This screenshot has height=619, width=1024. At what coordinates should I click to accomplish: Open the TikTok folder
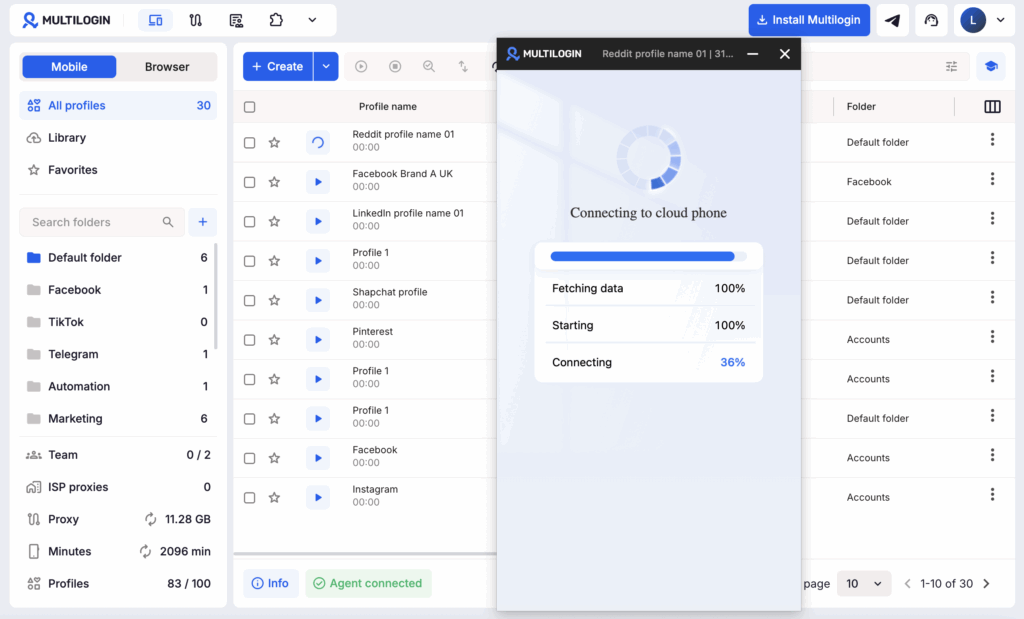click(116, 322)
